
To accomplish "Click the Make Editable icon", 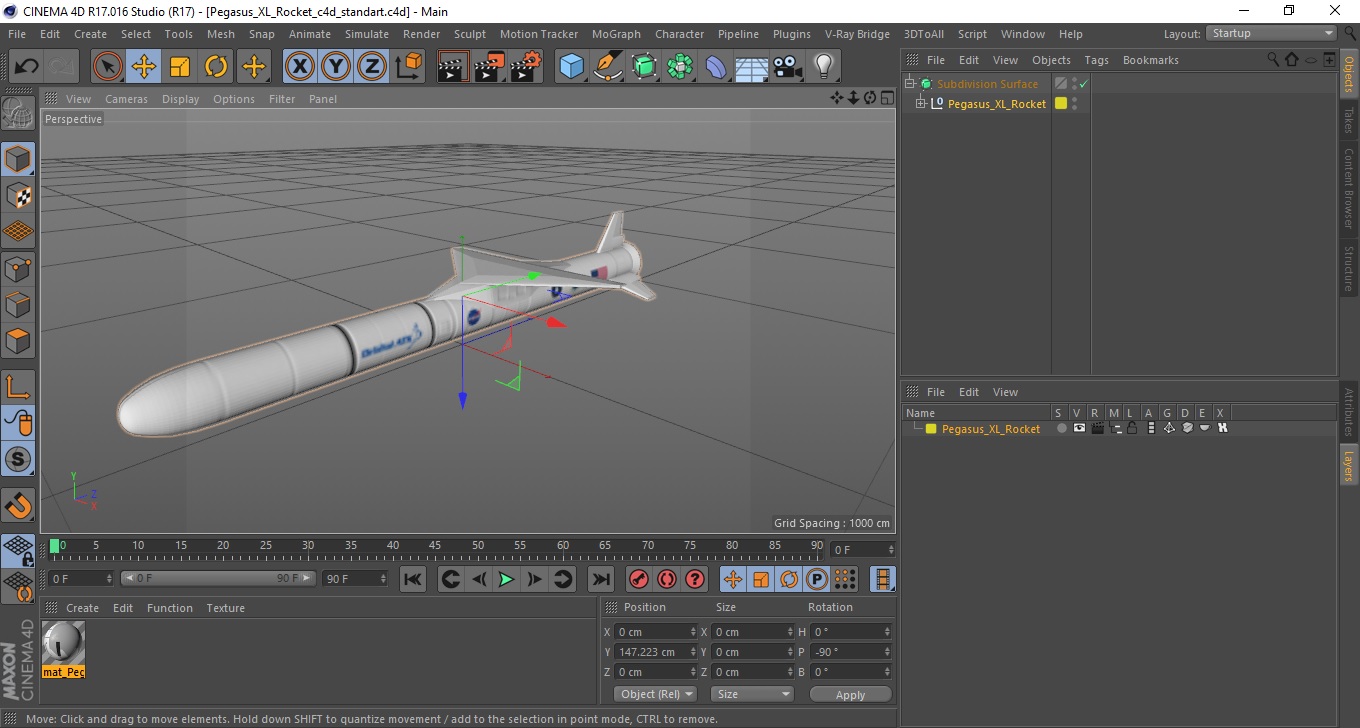I will [18, 114].
